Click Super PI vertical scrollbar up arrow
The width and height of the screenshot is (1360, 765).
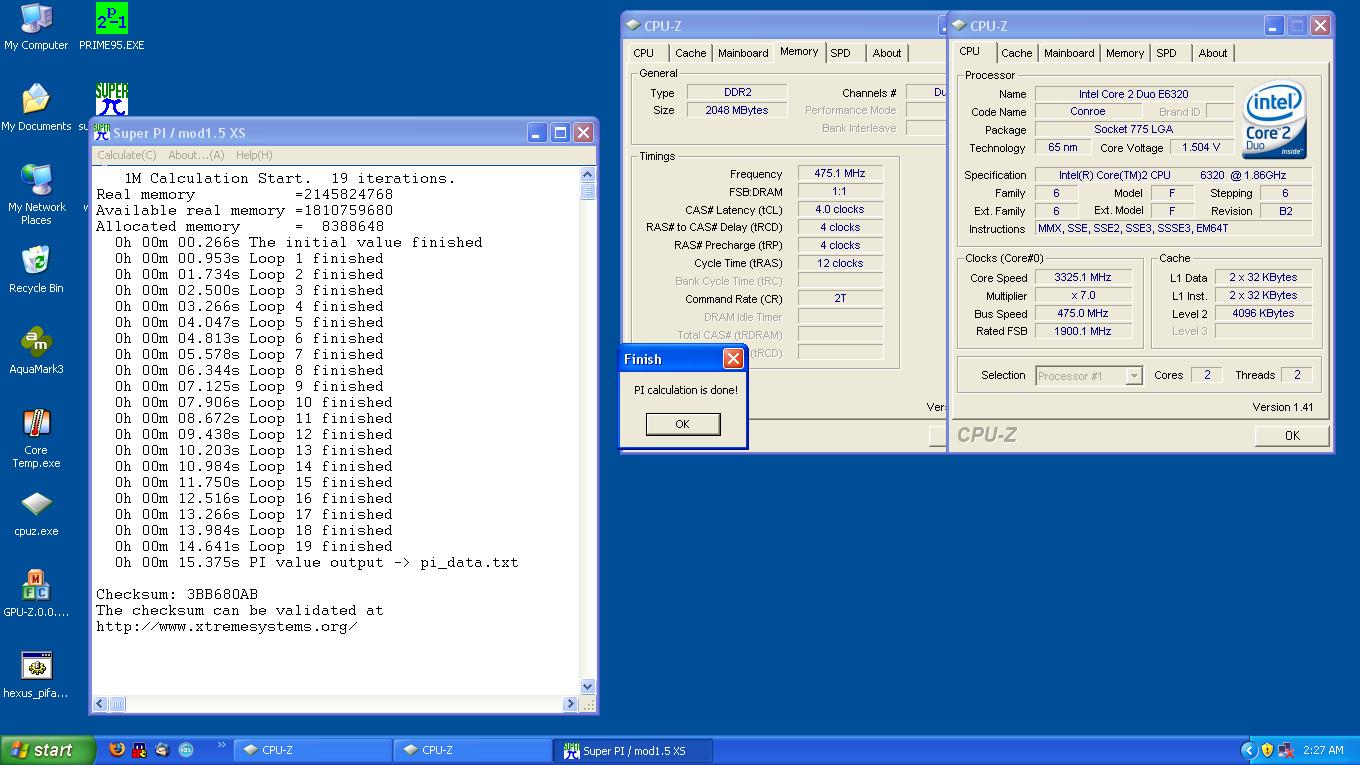point(587,175)
